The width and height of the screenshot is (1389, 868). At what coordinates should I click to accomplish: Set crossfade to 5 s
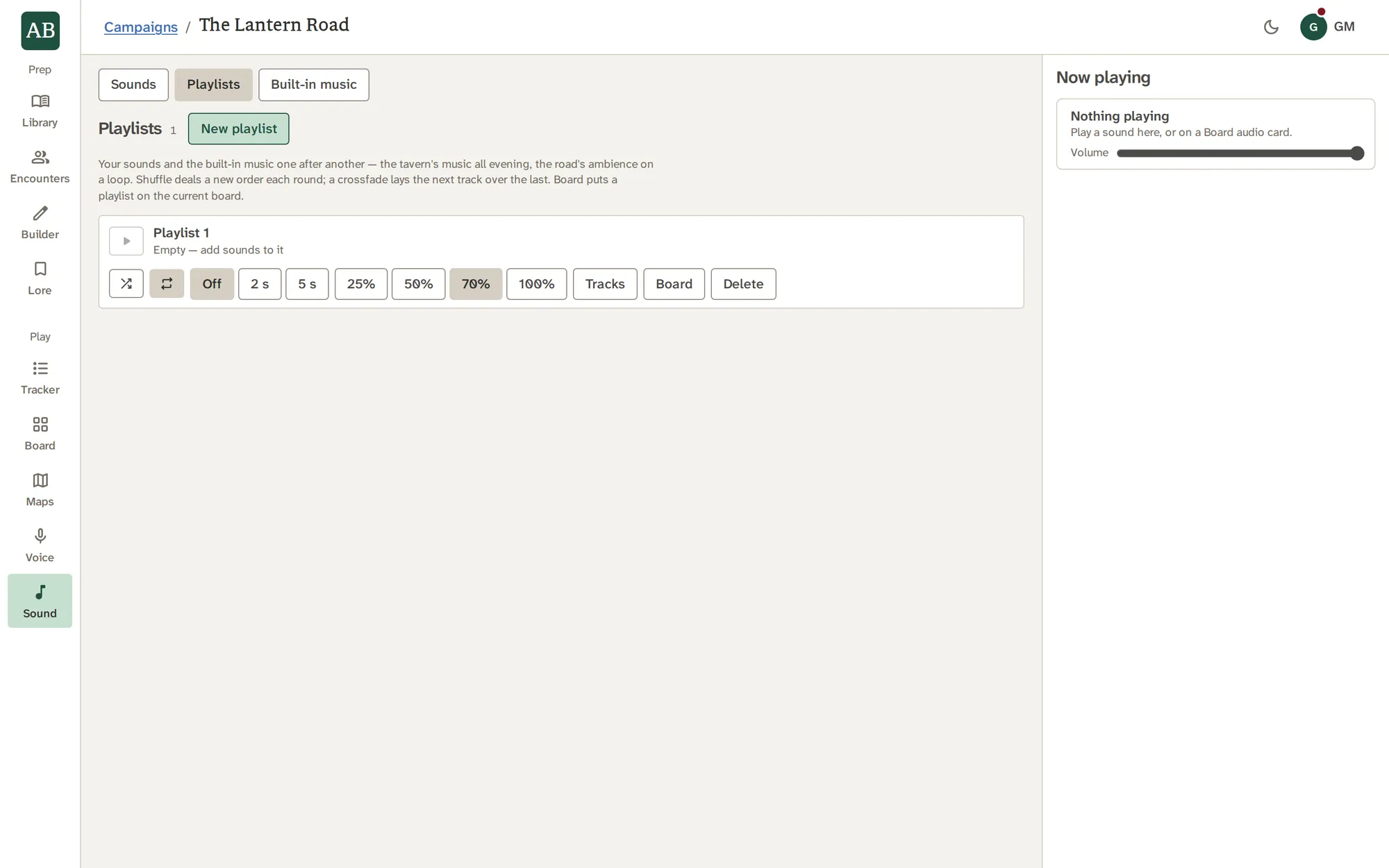click(x=307, y=284)
